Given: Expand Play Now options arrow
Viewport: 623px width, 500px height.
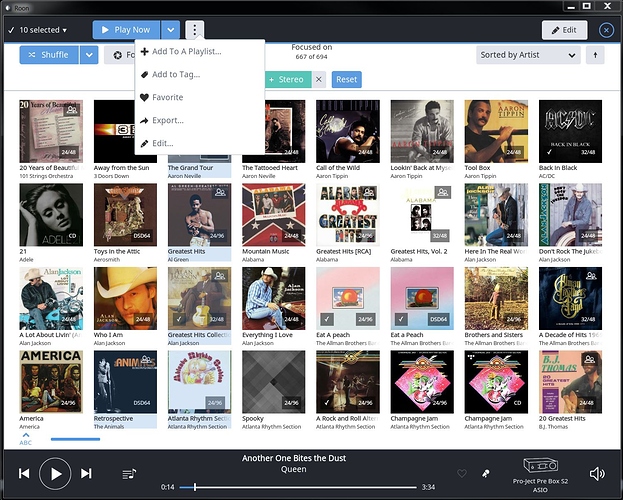Looking at the screenshot, I should click(x=170, y=30).
